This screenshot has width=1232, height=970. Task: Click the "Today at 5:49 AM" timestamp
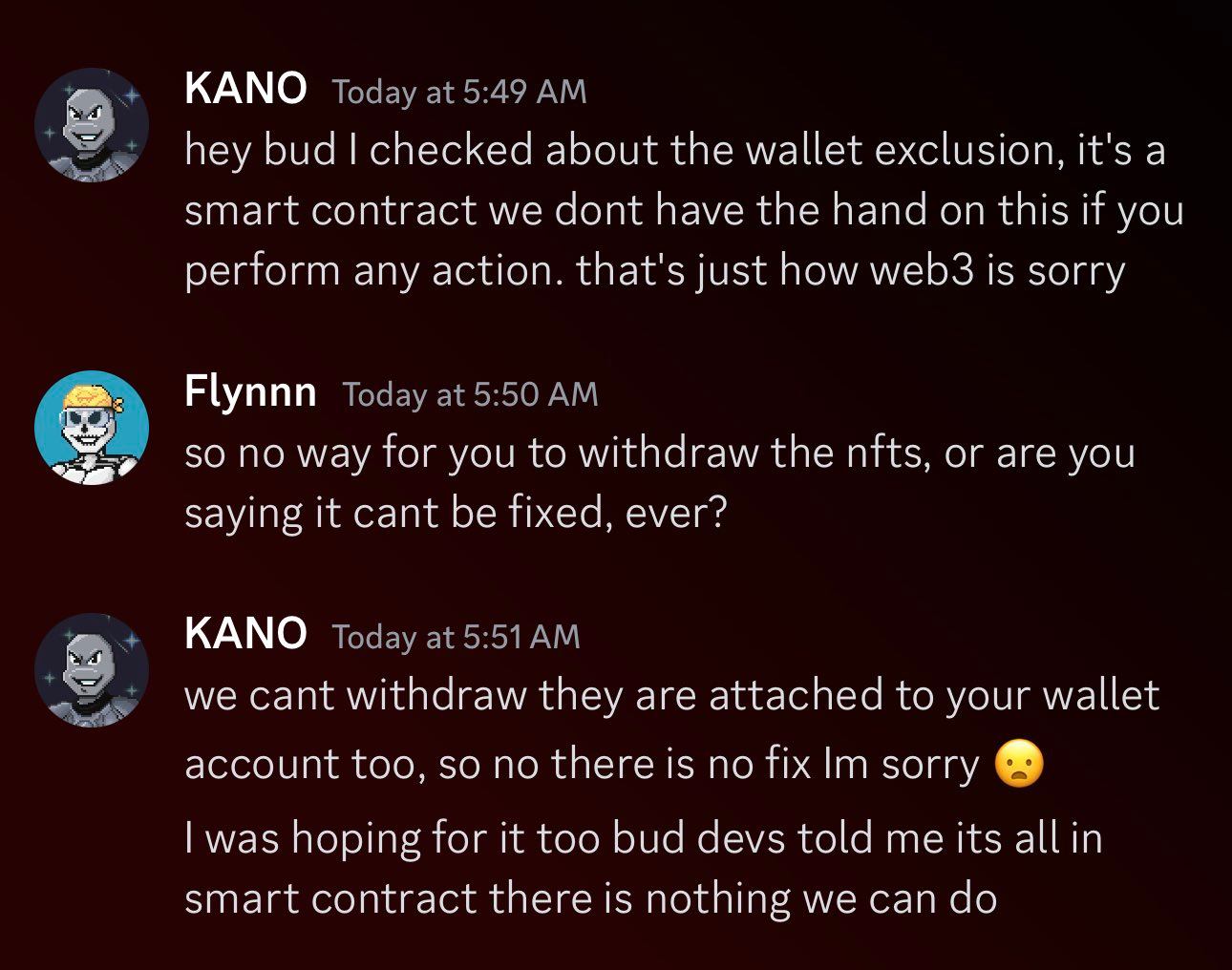coord(458,92)
